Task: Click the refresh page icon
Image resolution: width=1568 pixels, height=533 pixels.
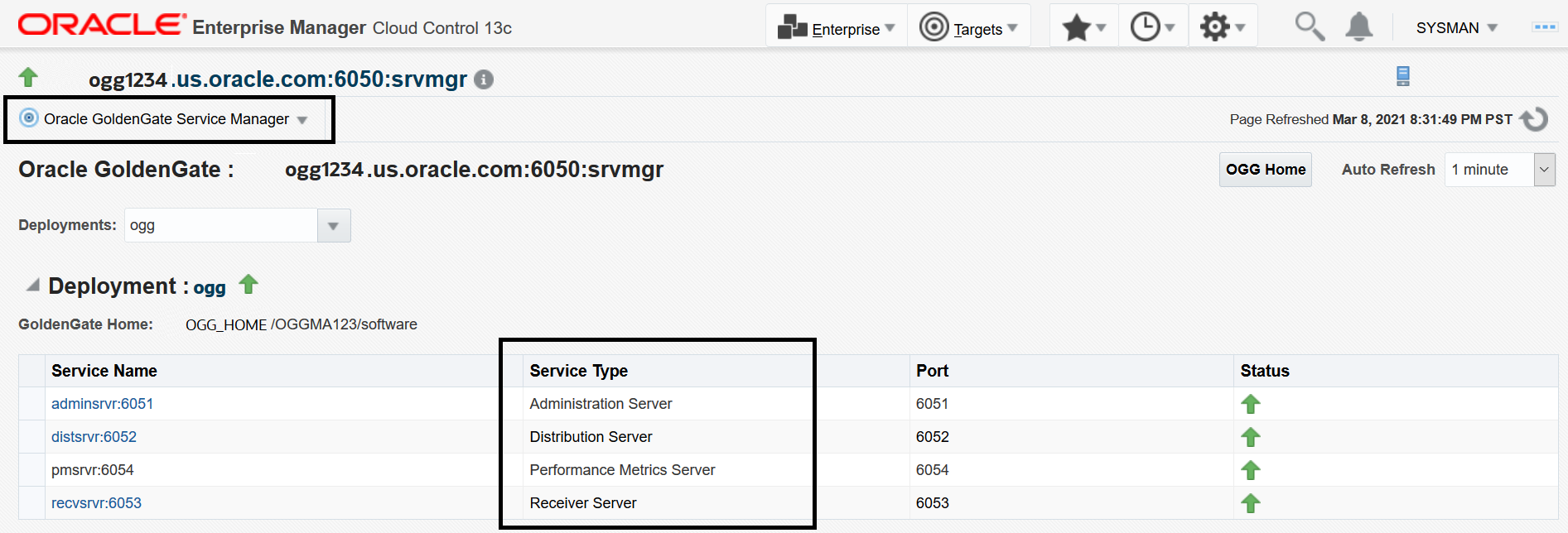Action: 1534,119
